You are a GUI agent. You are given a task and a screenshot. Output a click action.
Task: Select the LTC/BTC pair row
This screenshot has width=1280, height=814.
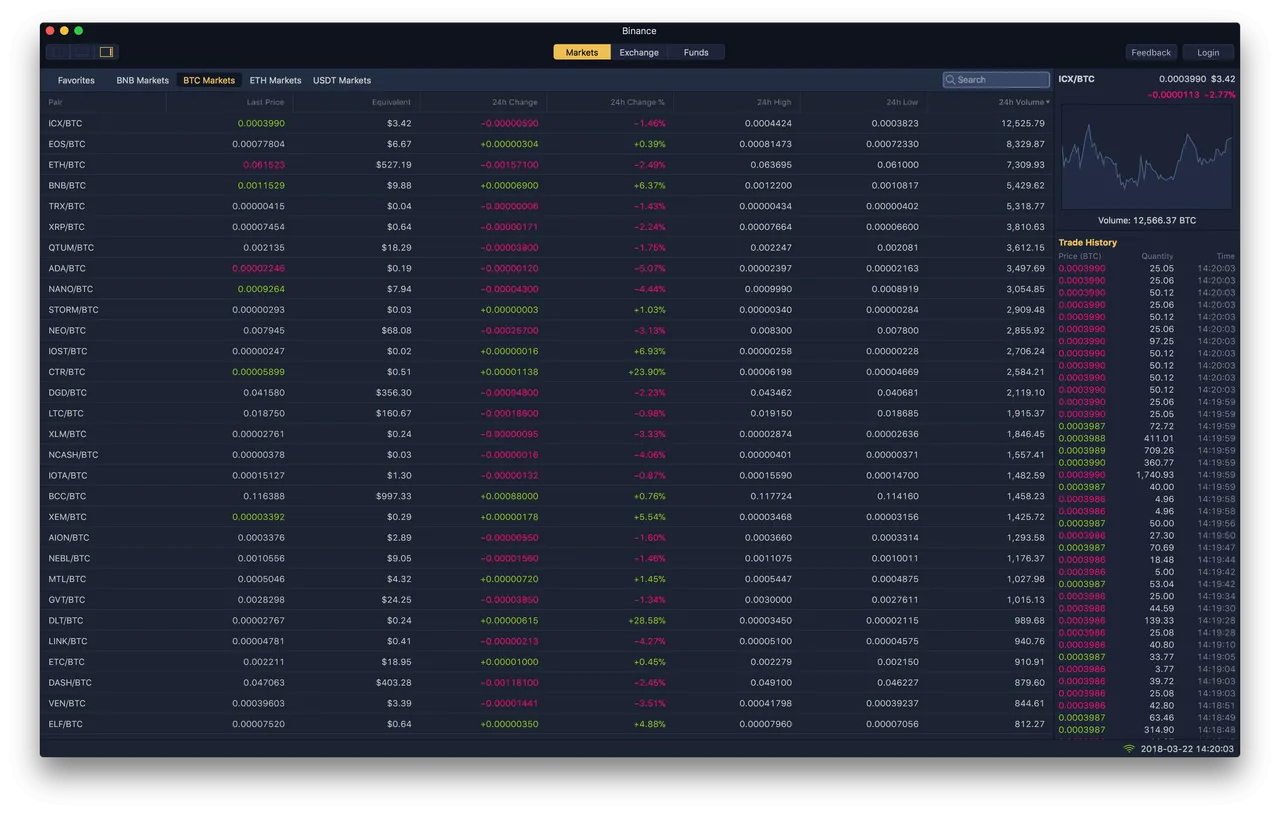coord(546,413)
